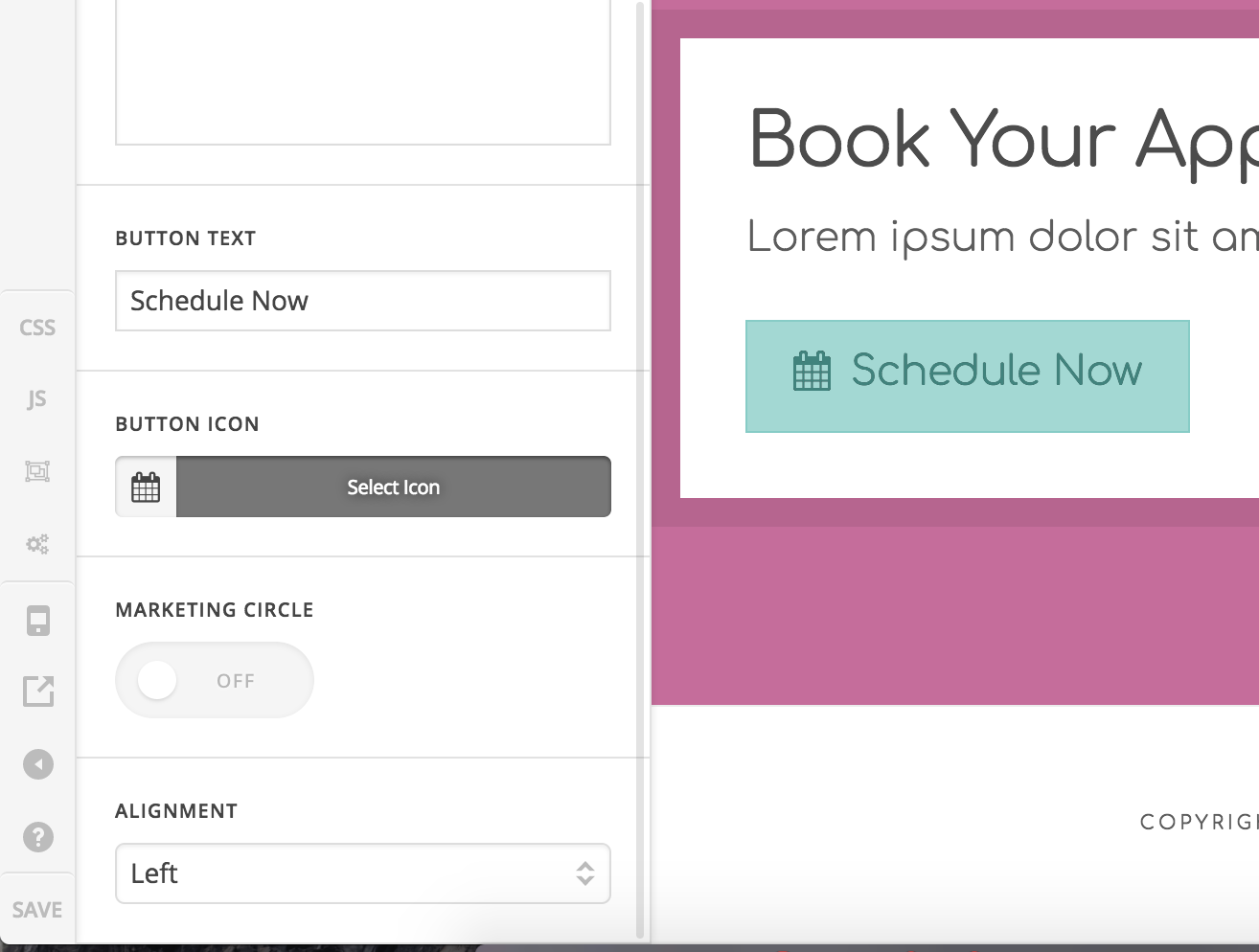Click the collapse arrow circle icon

(38, 764)
